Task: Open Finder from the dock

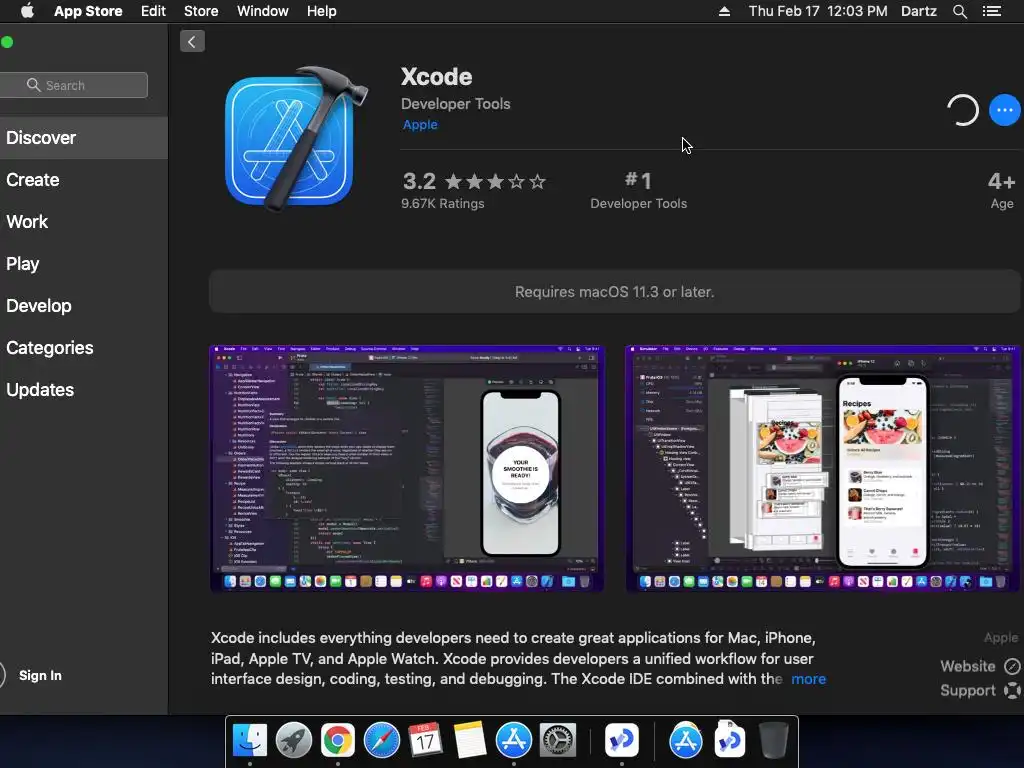Action: 250,741
